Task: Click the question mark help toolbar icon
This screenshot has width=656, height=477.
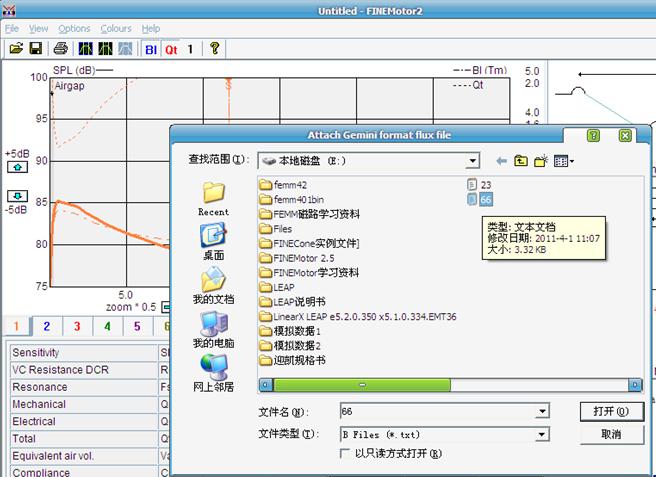Action: 215,49
